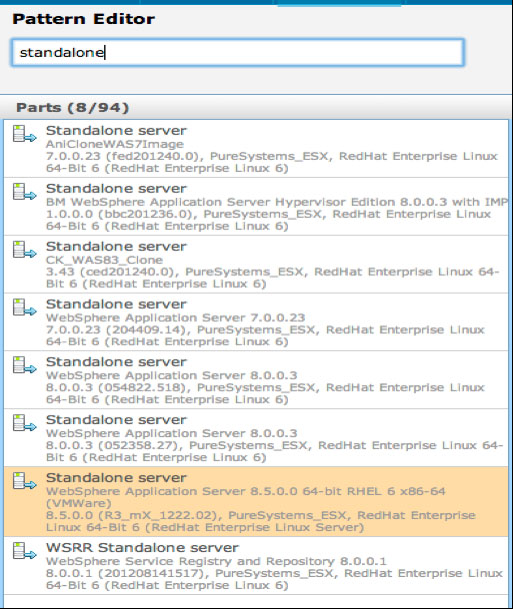Click server icon for highlighted 8.5.0.0 part

pyautogui.click(x=24, y=481)
